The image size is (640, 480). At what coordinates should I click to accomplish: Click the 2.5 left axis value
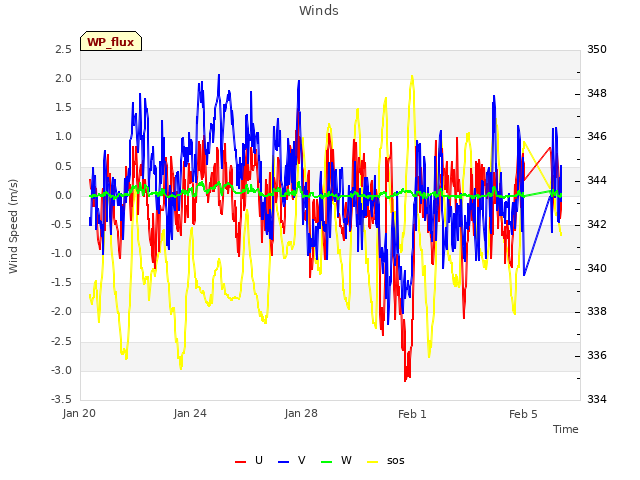pyautogui.click(x=64, y=49)
